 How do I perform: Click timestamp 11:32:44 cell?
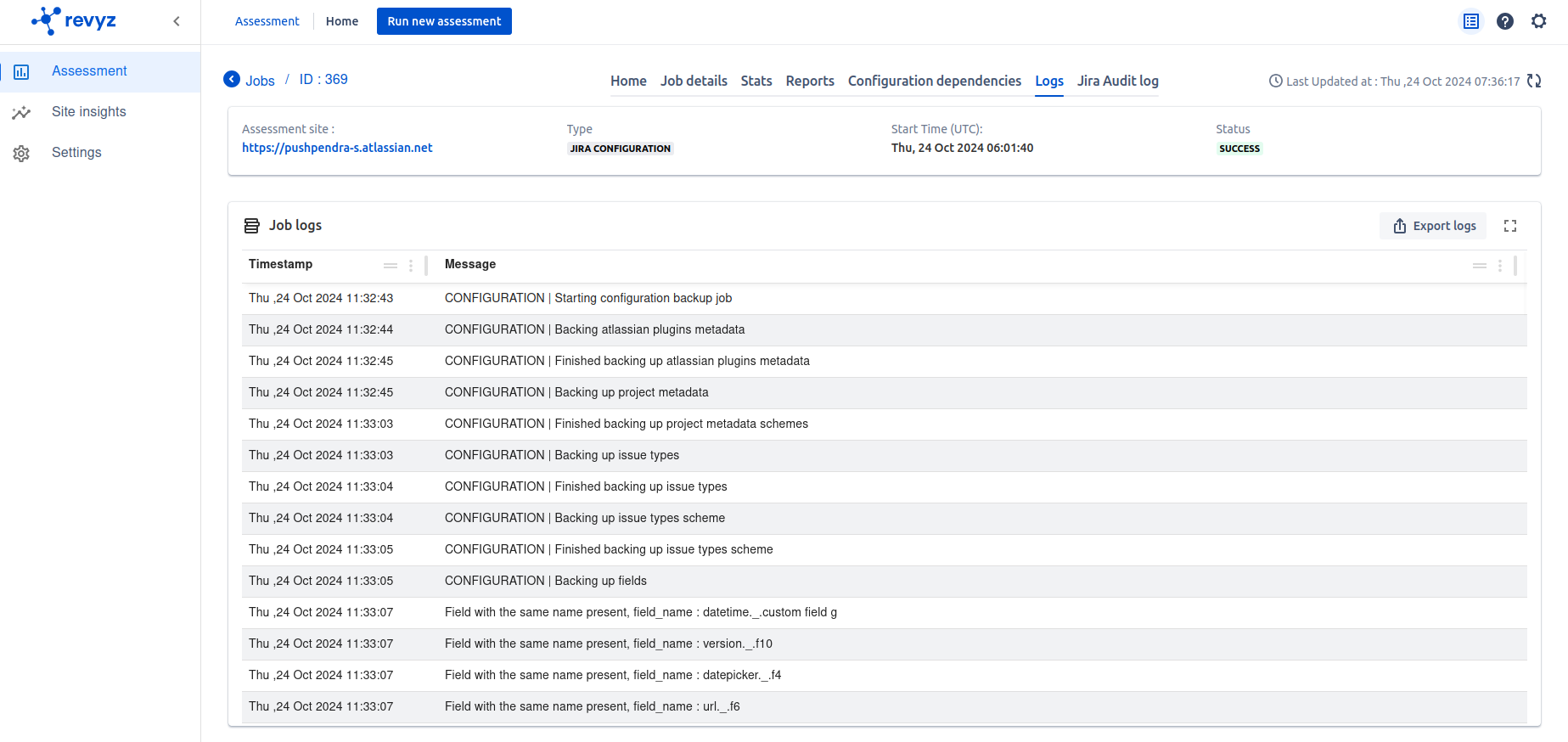click(321, 329)
